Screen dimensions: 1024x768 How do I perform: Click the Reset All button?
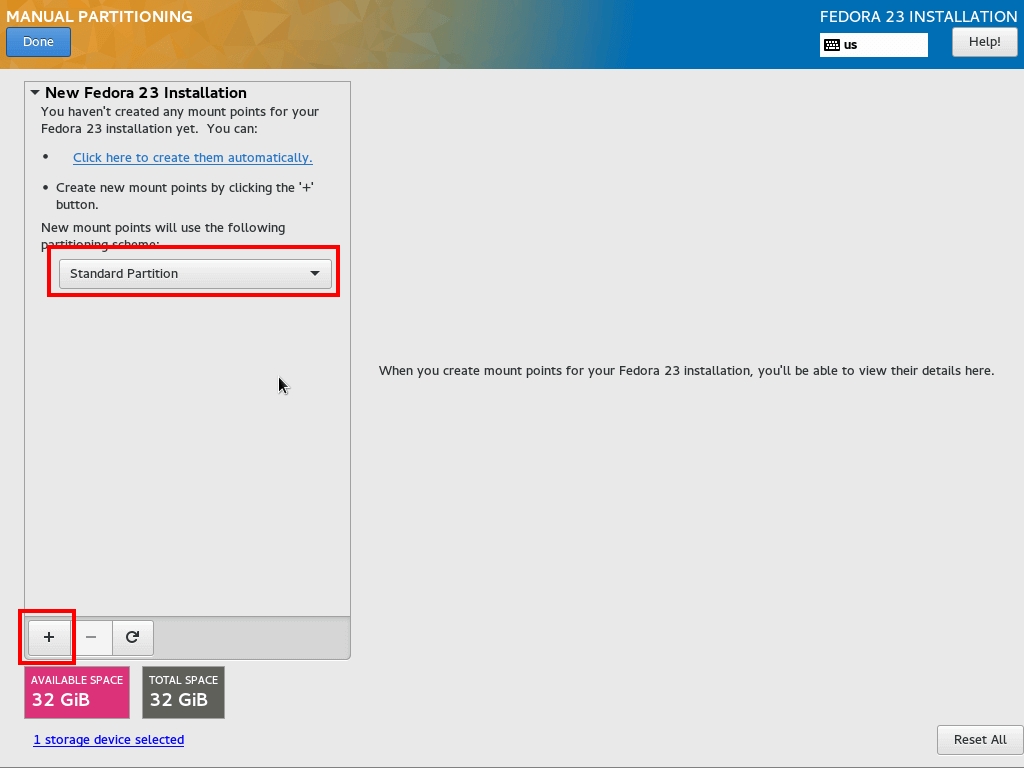coord(980,740)
